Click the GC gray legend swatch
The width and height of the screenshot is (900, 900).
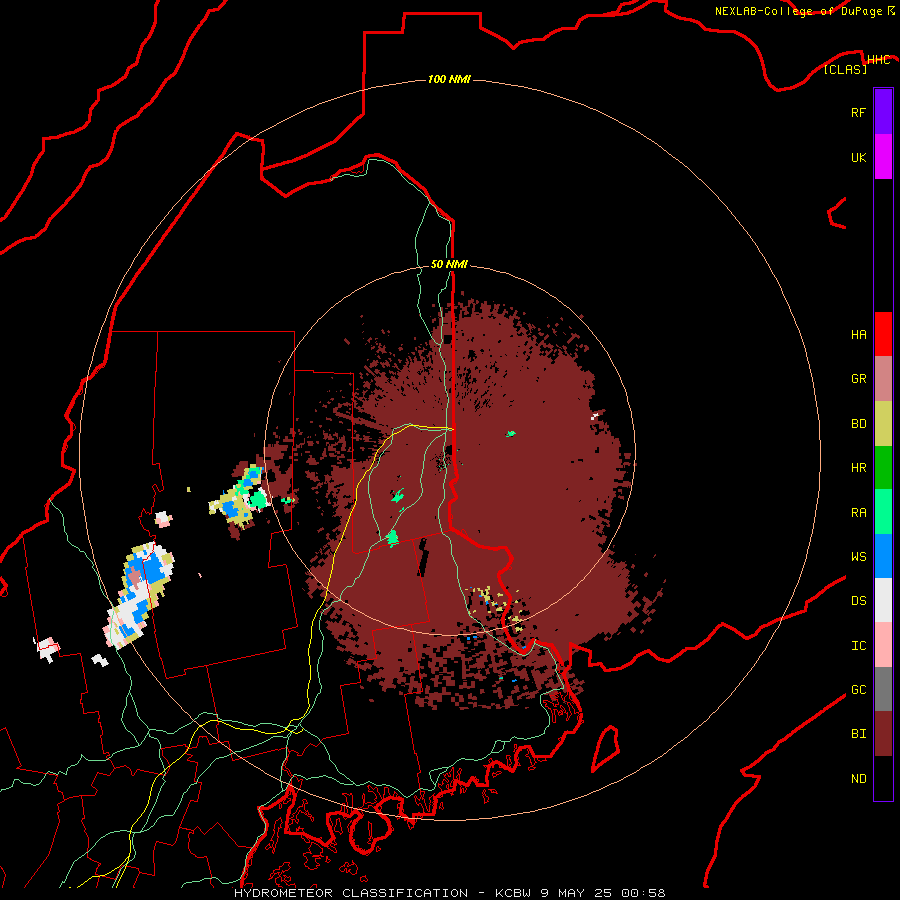(883, 689)
